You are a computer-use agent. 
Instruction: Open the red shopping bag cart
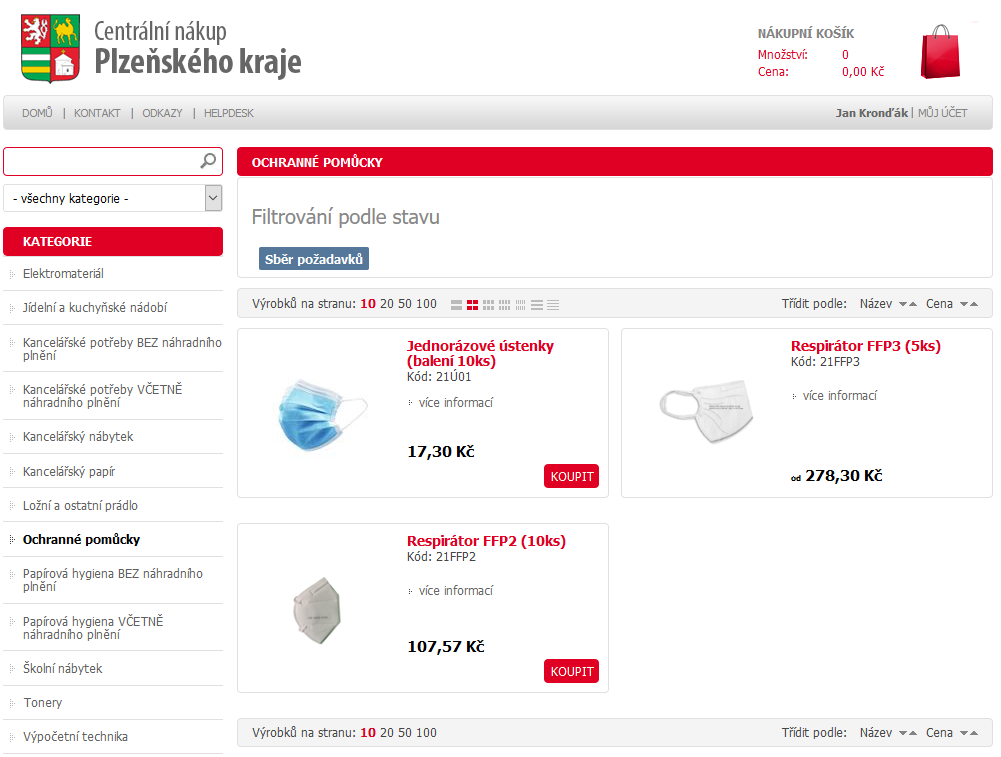click(x=940, y=52)
